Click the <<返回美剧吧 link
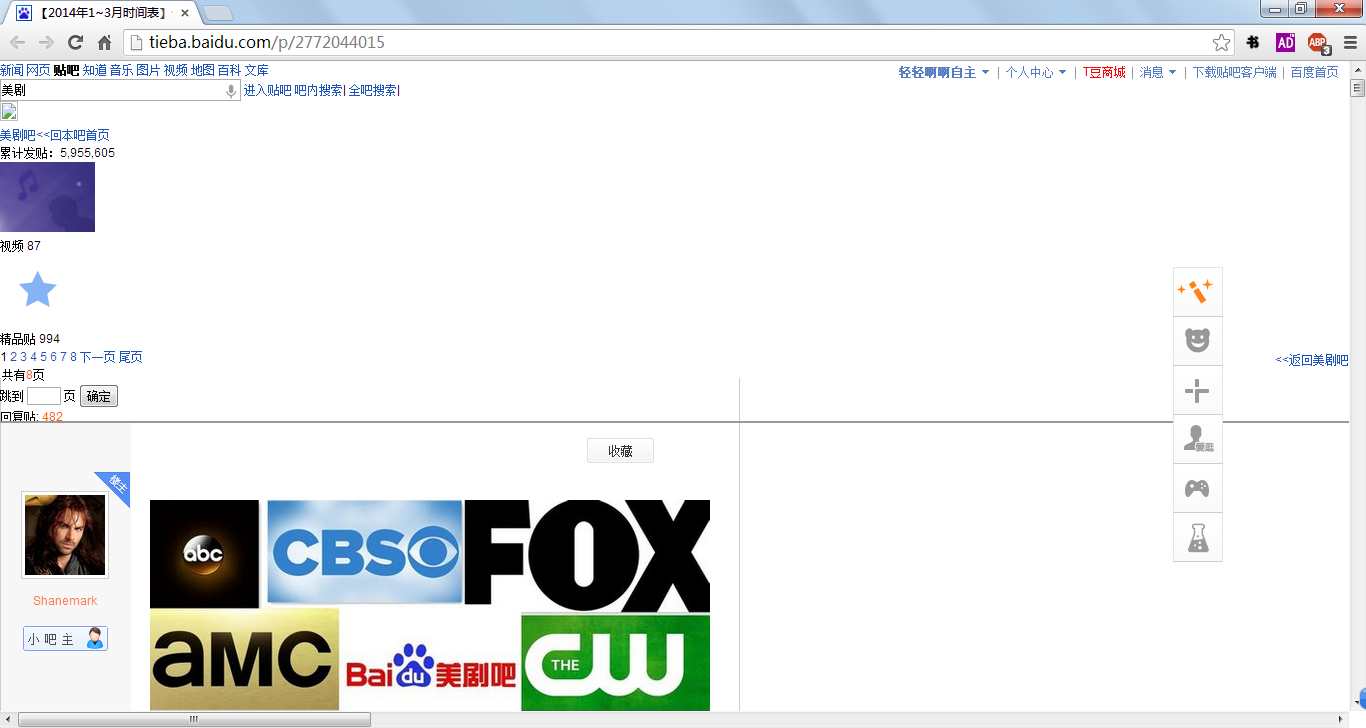 tap(1312, 360)
